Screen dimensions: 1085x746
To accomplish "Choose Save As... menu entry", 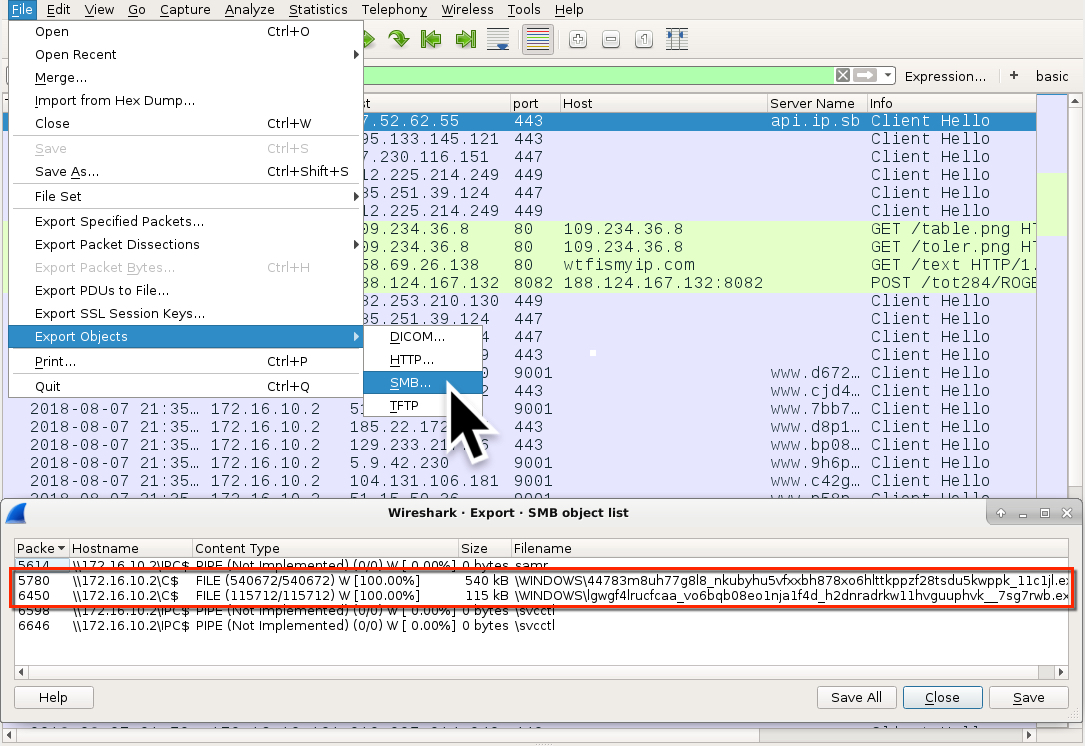I will (185, 171).
